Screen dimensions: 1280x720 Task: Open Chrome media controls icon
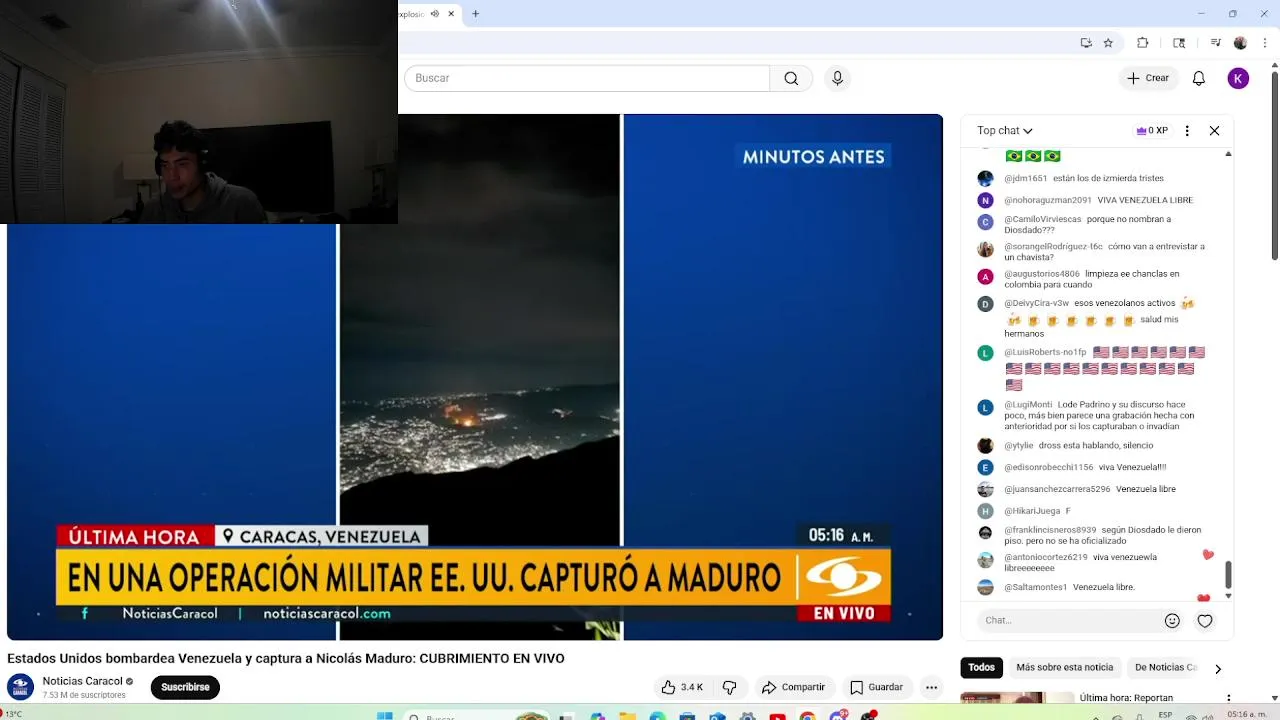click(x=1215, y=43)
